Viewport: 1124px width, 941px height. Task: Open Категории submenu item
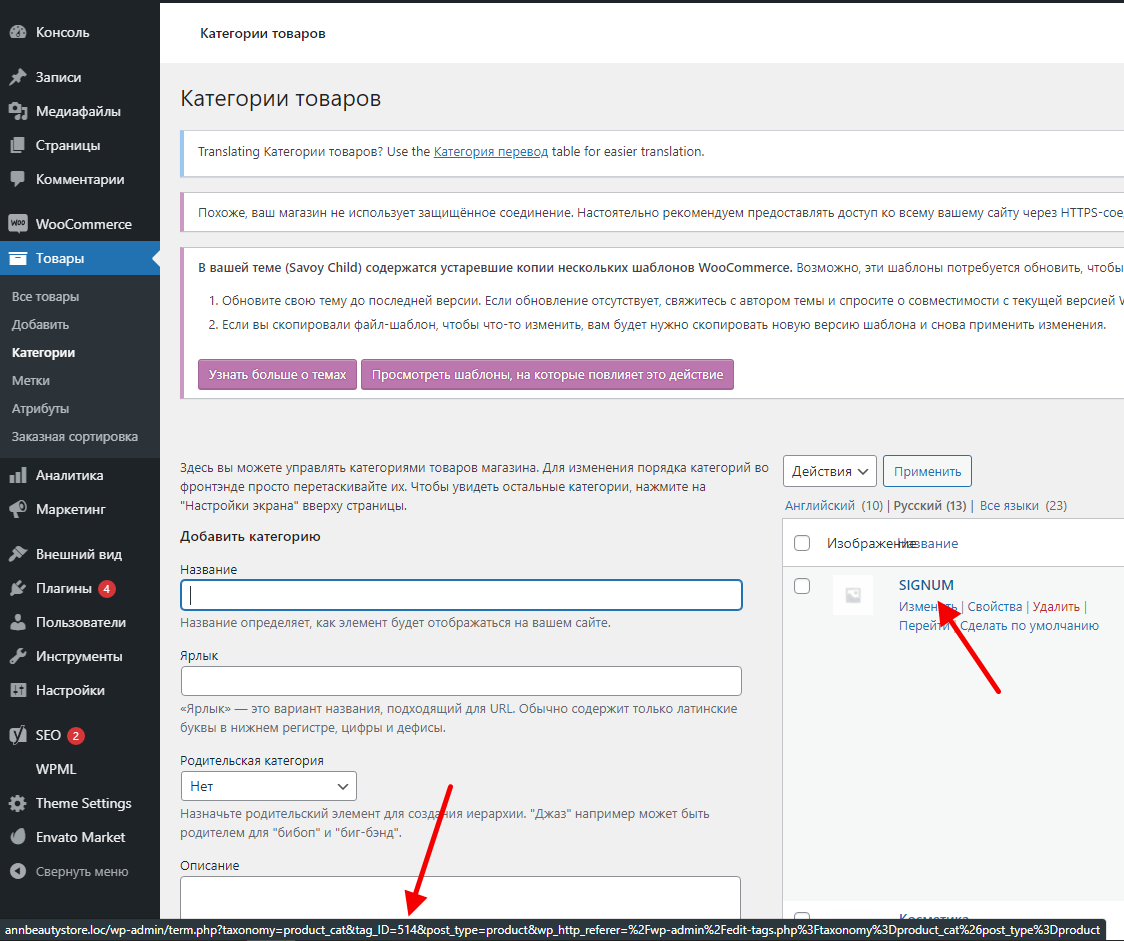pos(43,353)
